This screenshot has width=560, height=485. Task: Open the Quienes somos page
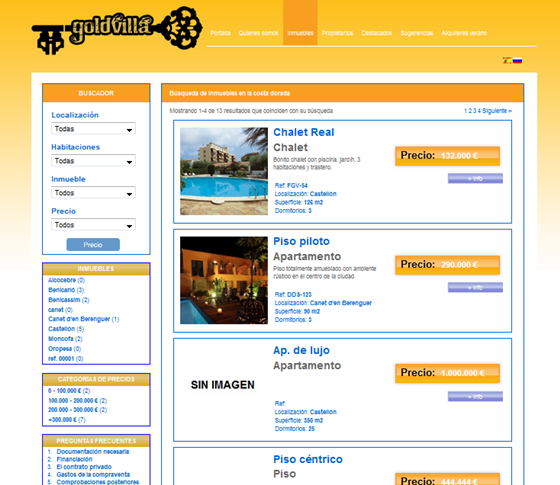click(x=258, y=33)
